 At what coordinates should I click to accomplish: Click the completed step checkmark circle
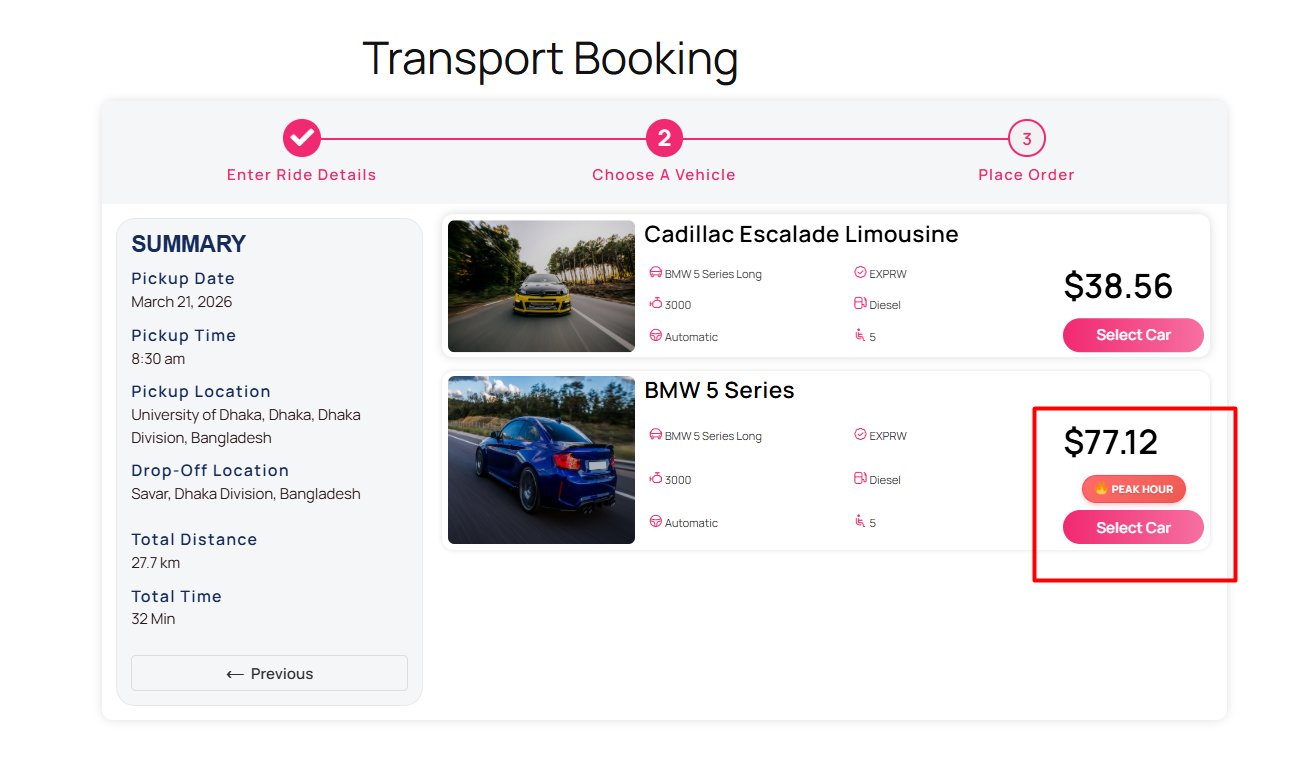pyautogui.click(x=301, y=138)
